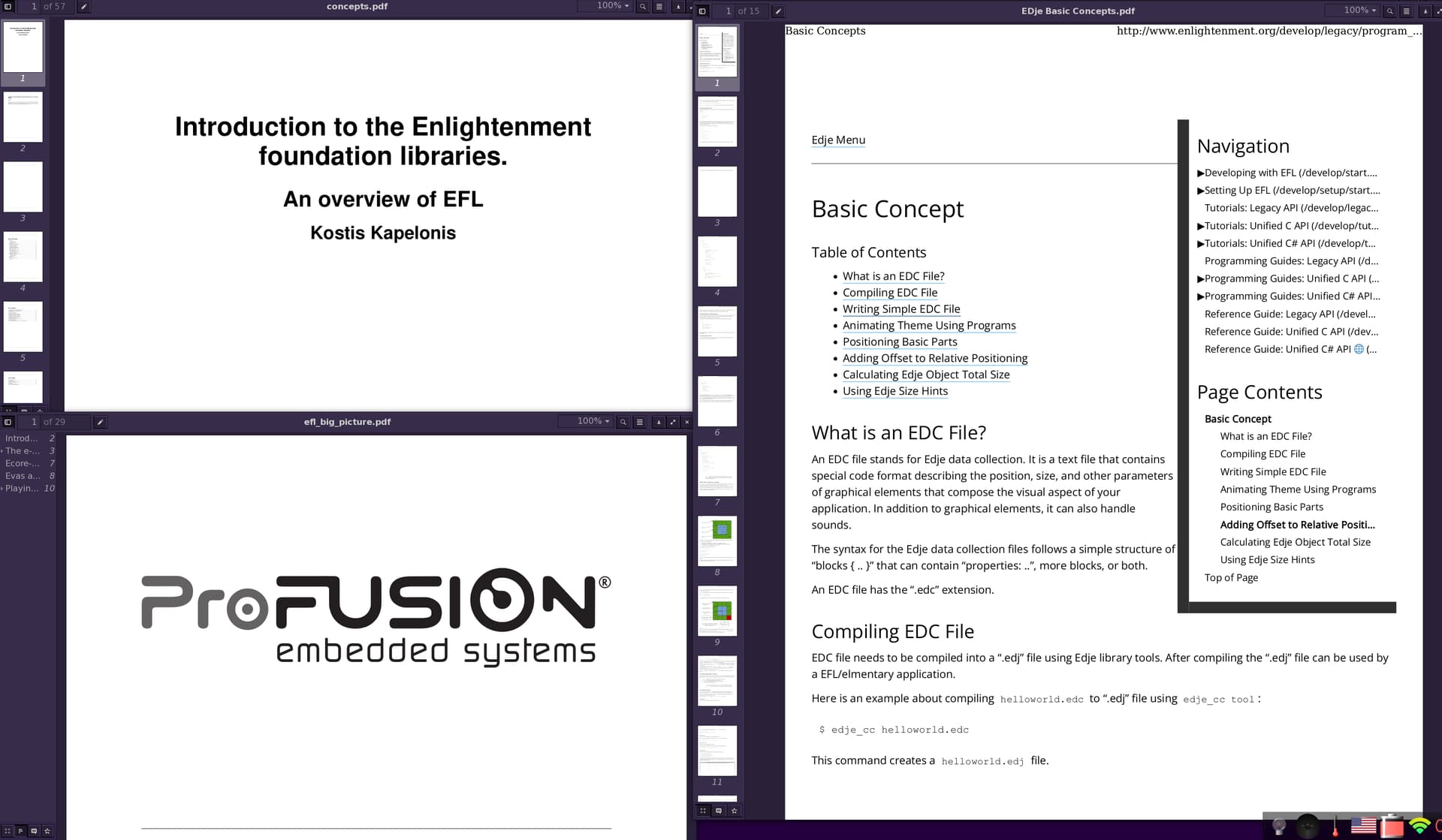Click annotate pencil icon in EDje Basic Concepts.pdf

778,11
